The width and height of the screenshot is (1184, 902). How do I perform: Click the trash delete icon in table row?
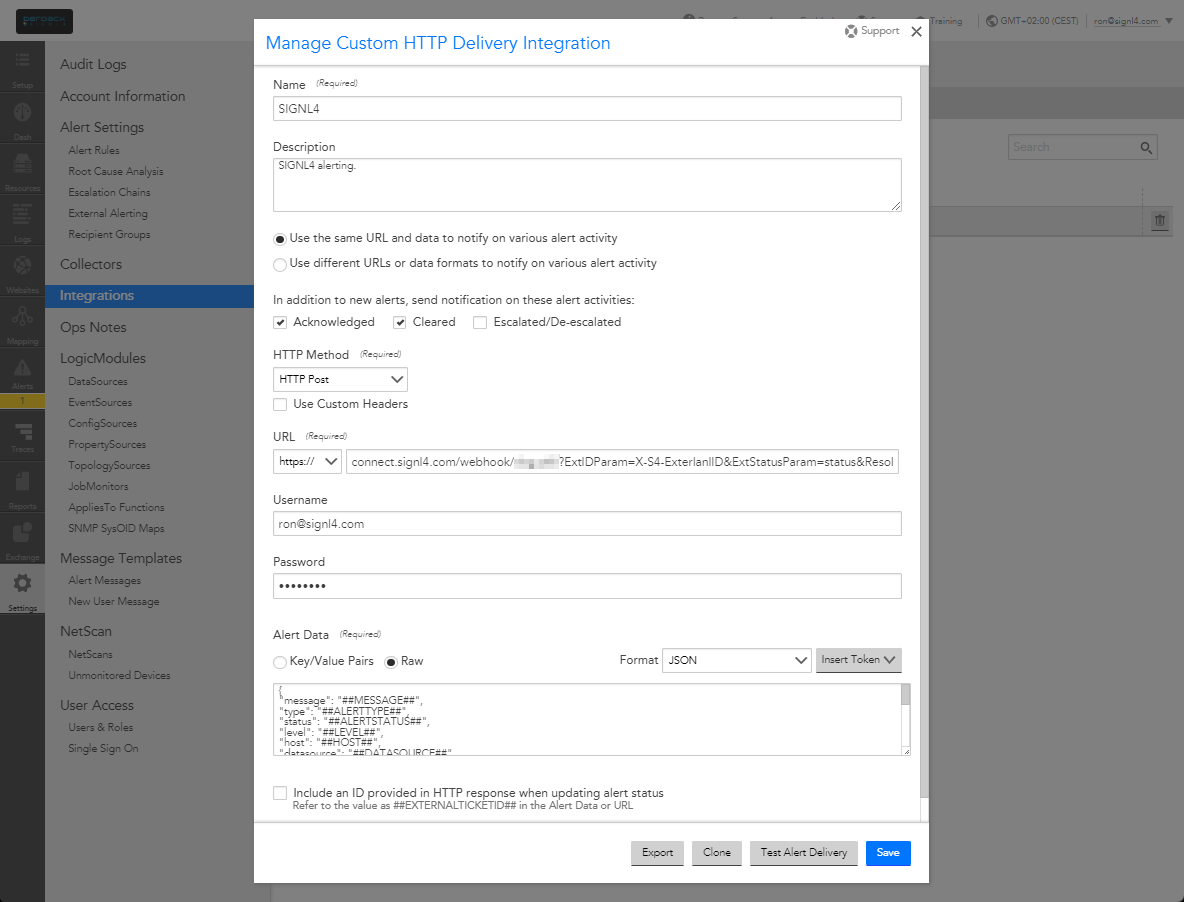point(1160,220)
